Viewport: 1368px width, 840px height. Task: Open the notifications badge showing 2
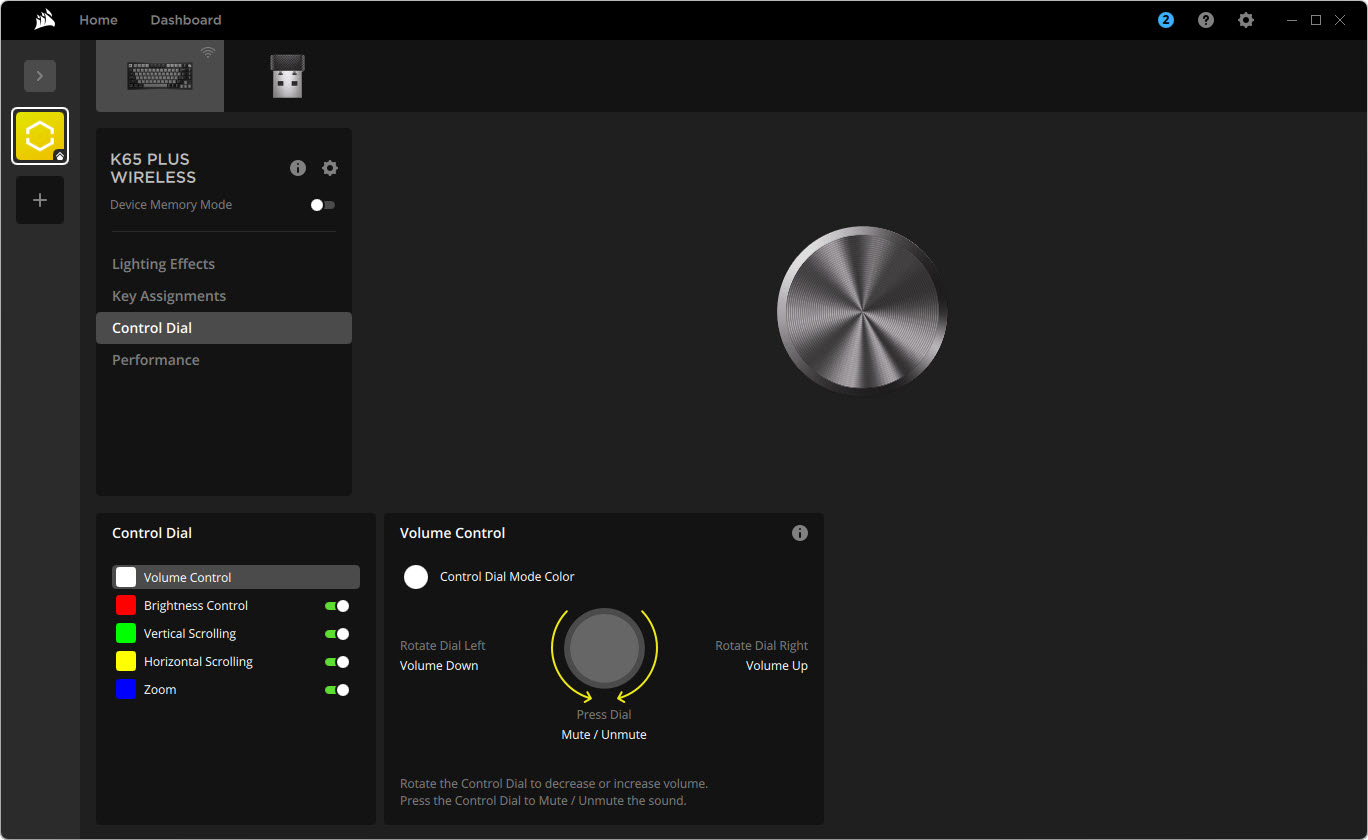pos(1166,20)
